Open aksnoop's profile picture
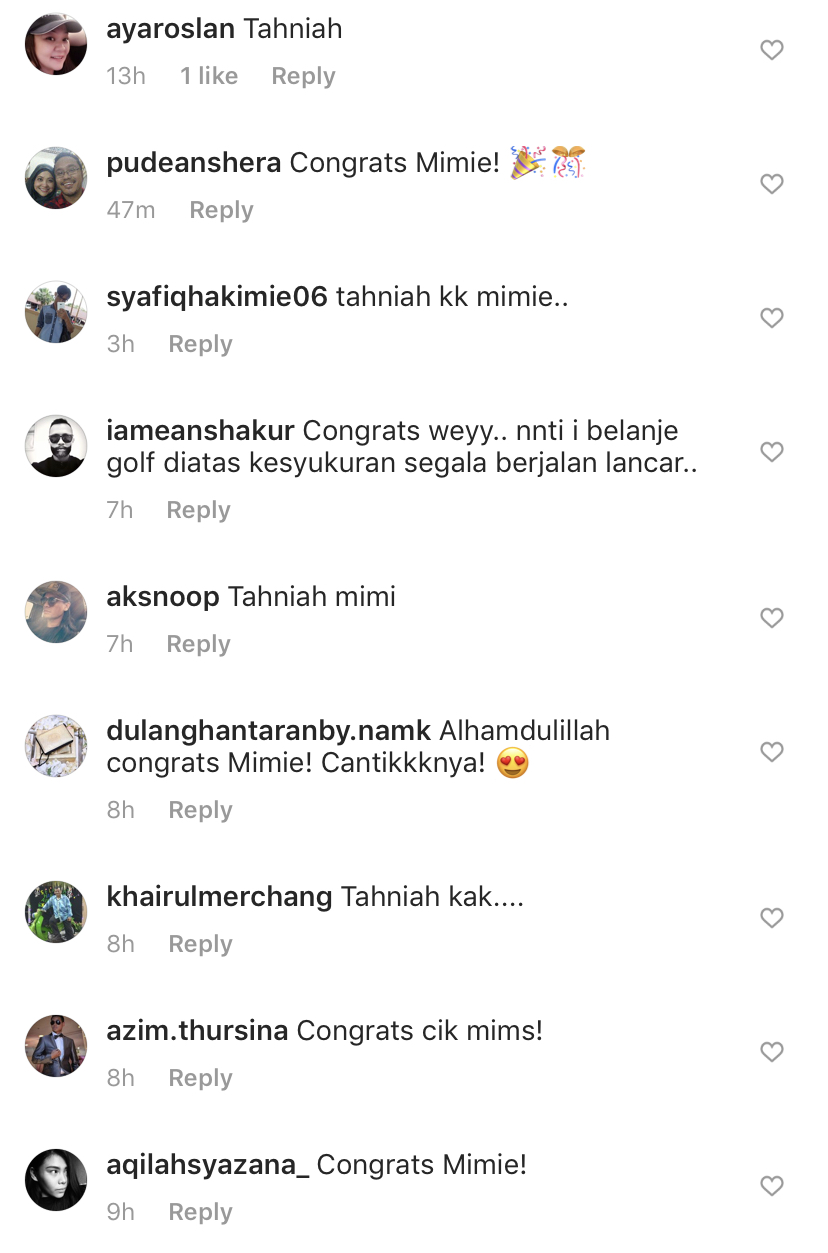This screenshot has height=1253, width=828. tap(56, 612)
